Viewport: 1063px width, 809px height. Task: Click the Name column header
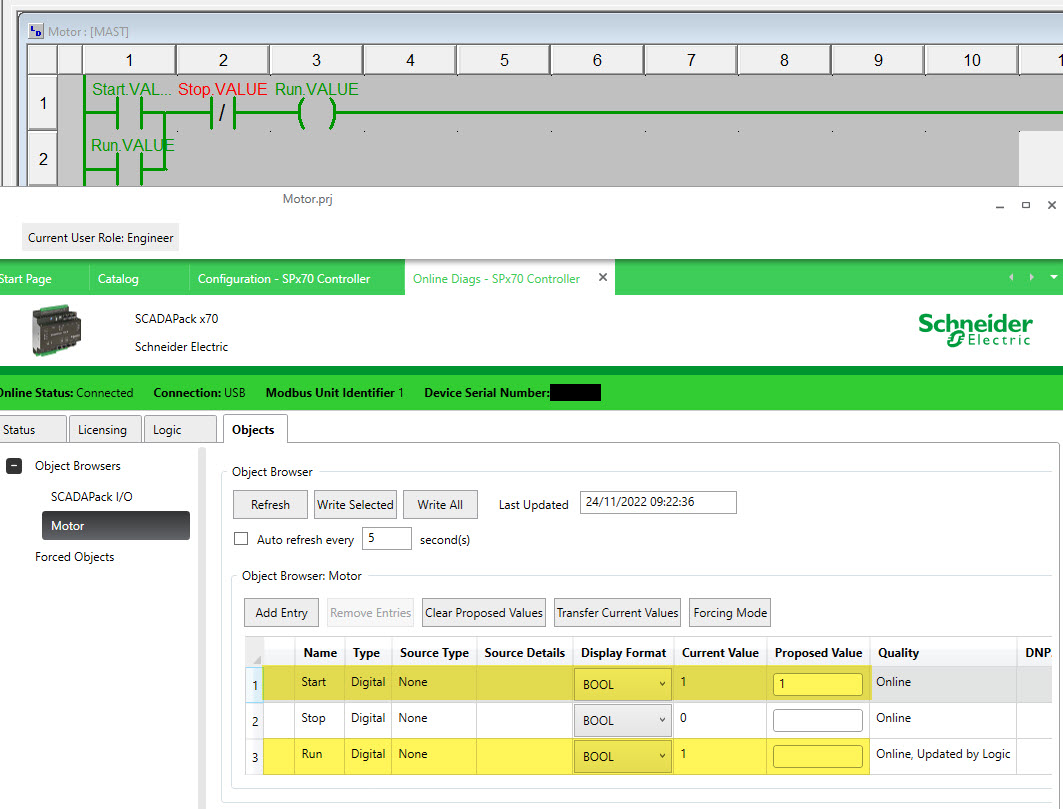tap(320, 652)
